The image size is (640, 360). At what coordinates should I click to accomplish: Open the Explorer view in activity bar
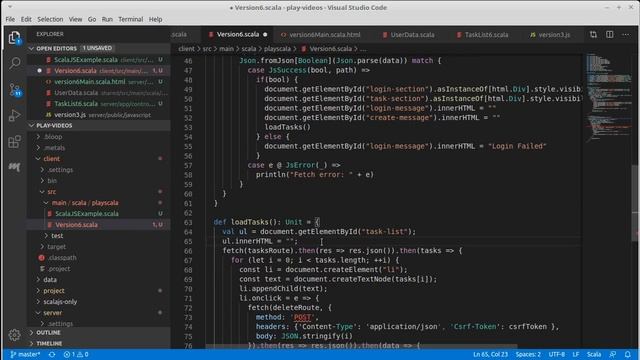click(x=15, y=38)
